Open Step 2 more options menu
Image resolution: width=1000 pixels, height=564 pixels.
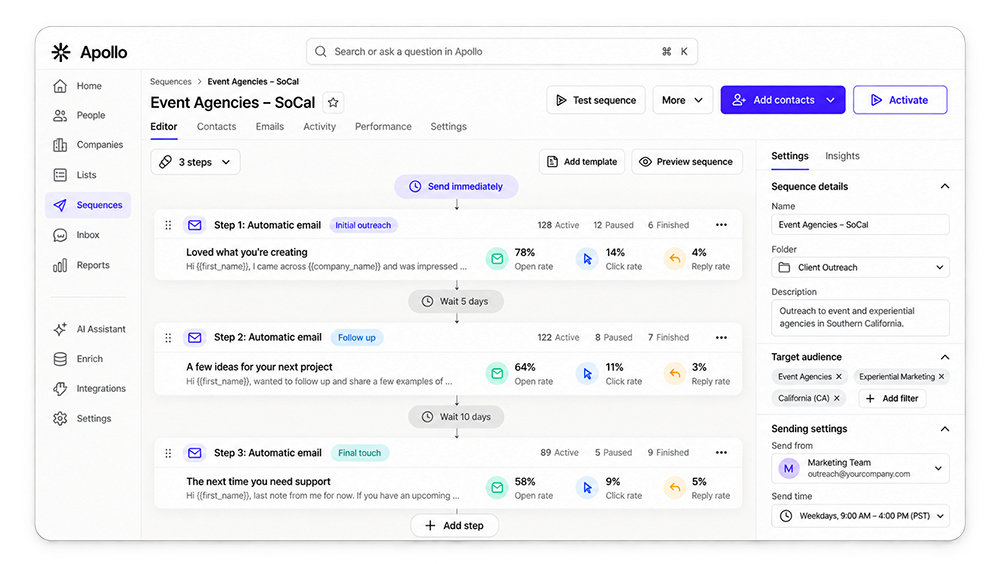coord(721,338)
